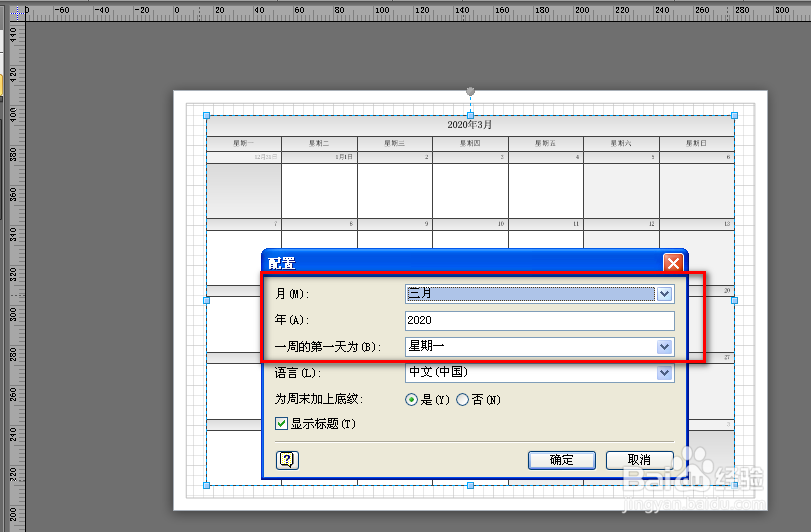Image resolution: width=811 pixels, height=532 pixels.
Task: Click the 星期四 column header
Action: click(470, 143)
